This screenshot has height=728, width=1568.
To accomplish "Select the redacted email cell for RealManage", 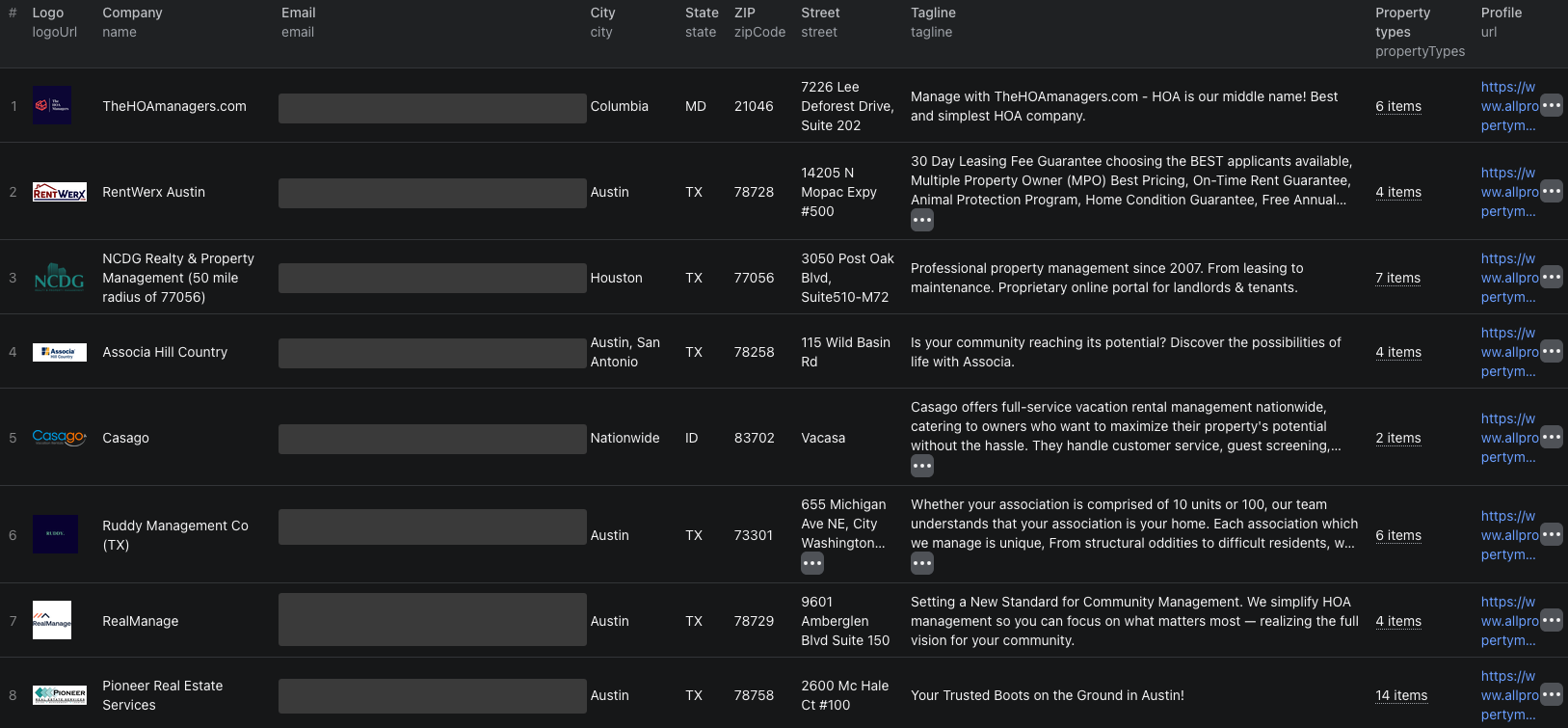I will point(433,620).
